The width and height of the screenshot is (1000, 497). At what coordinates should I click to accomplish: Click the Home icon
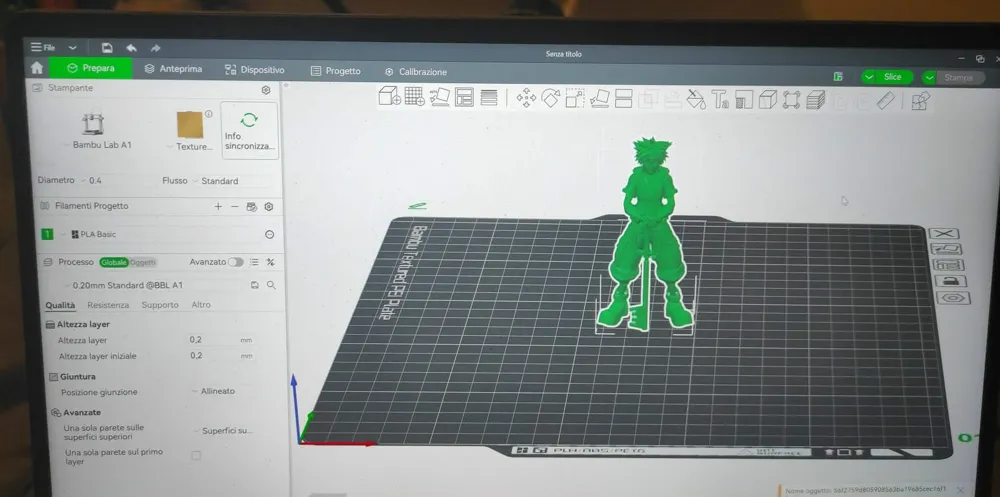click(37, 68)
